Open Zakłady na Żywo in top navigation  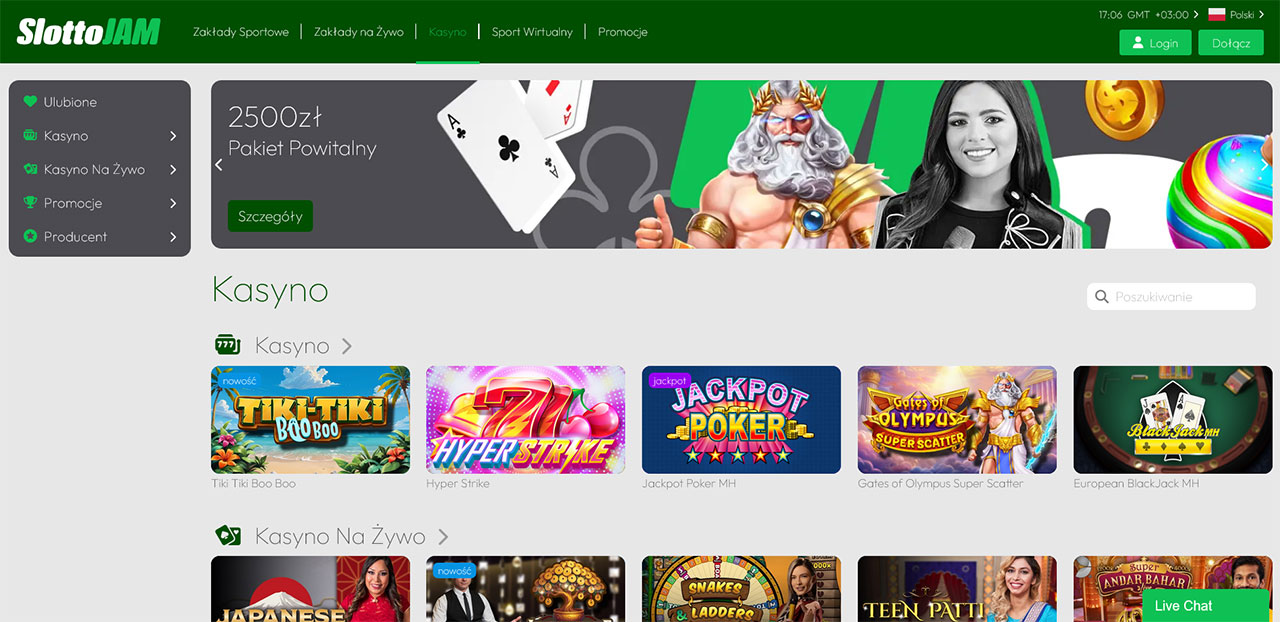359,32
